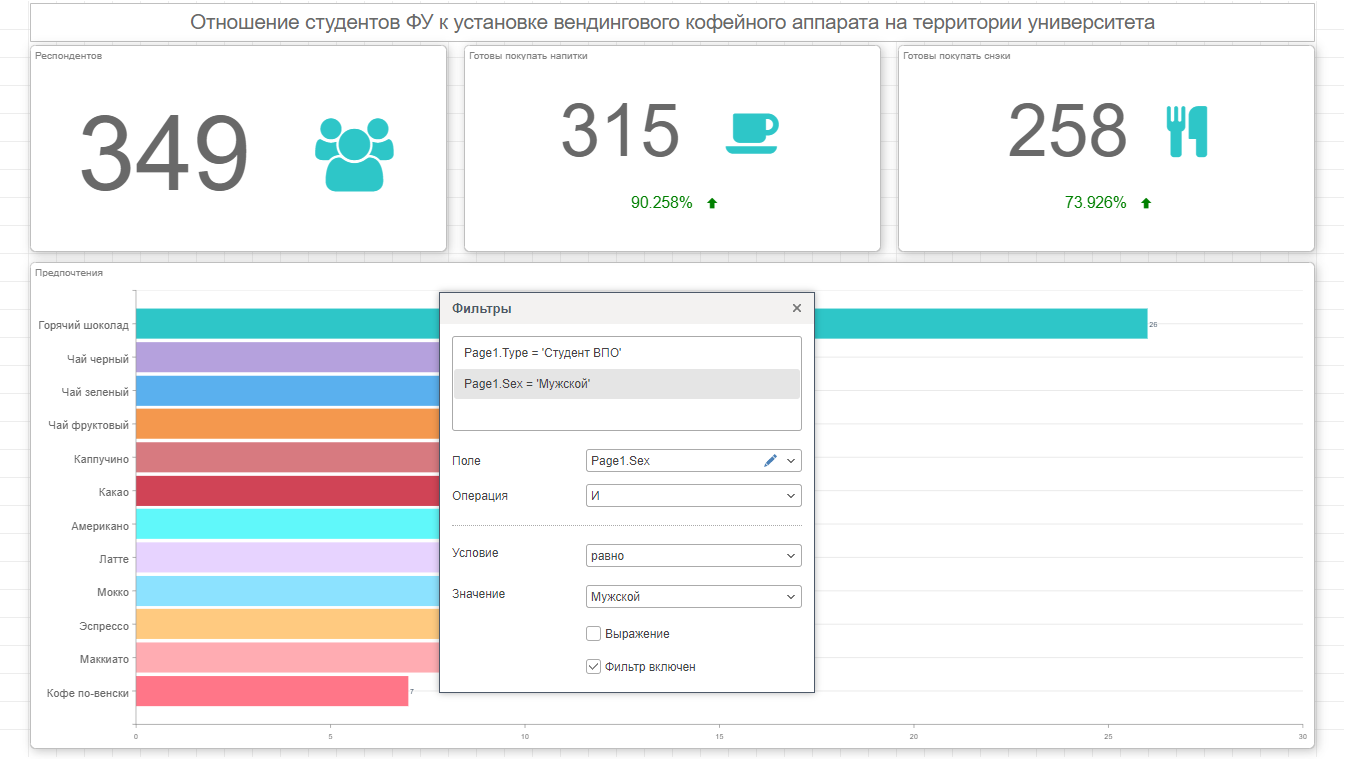This screenshot has height=759, width=1345.
Task: Click the pencil edit icon in Поле field
Action: (x=770, y=461)
